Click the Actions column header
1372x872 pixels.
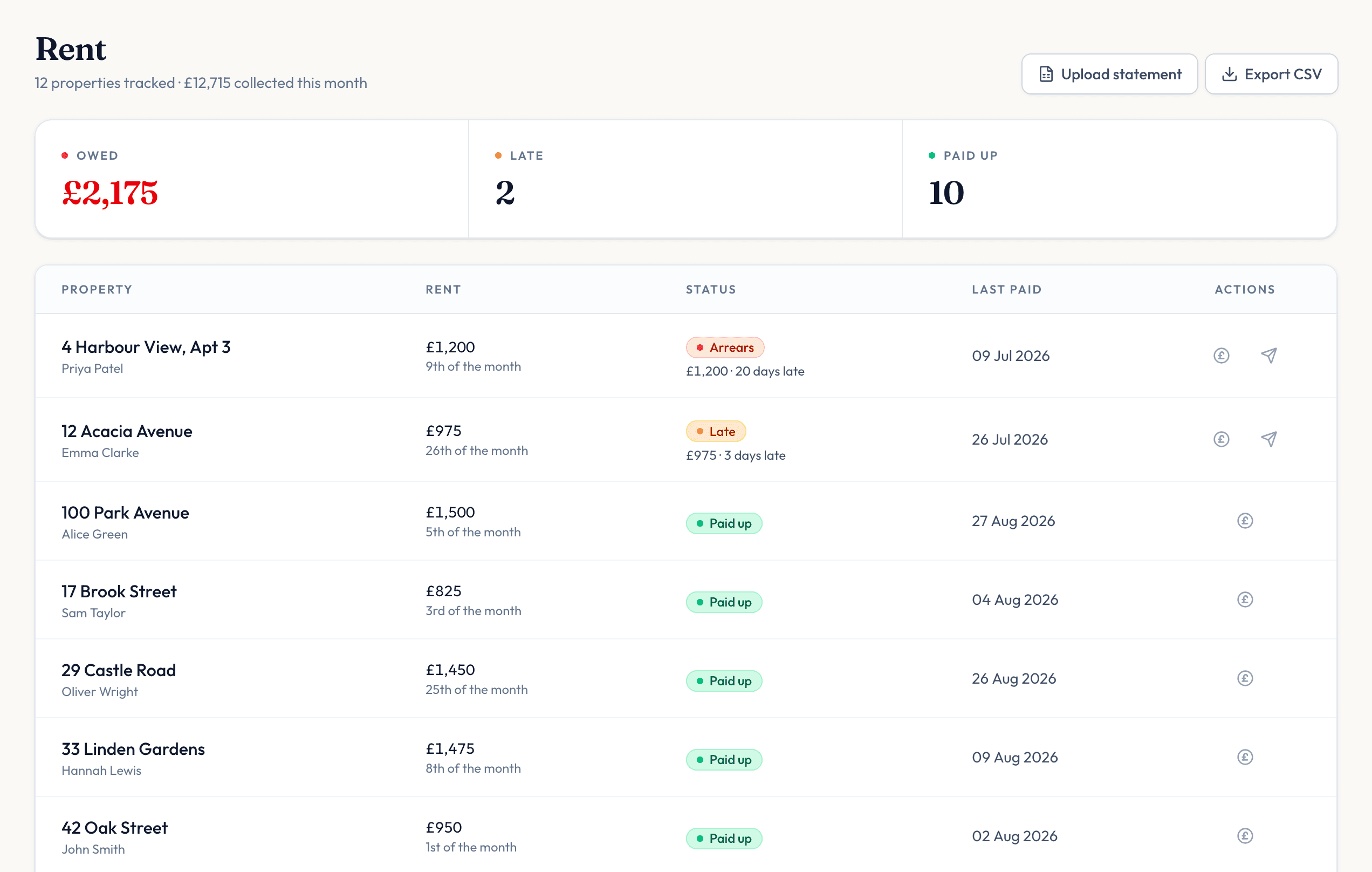[x=1245, y=290]
